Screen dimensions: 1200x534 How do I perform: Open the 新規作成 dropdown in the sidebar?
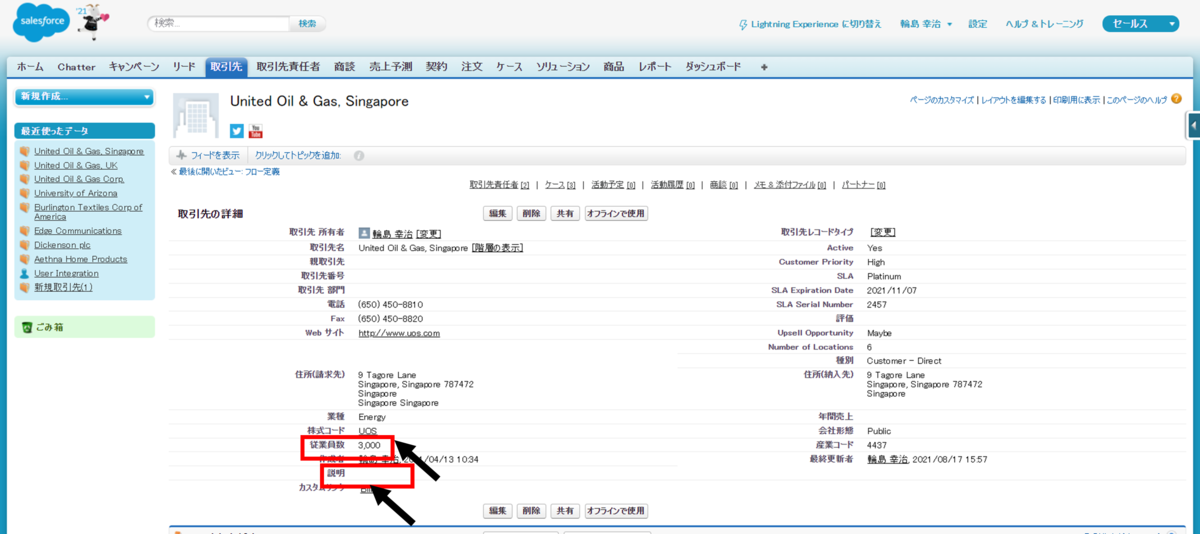click(85, 97)
